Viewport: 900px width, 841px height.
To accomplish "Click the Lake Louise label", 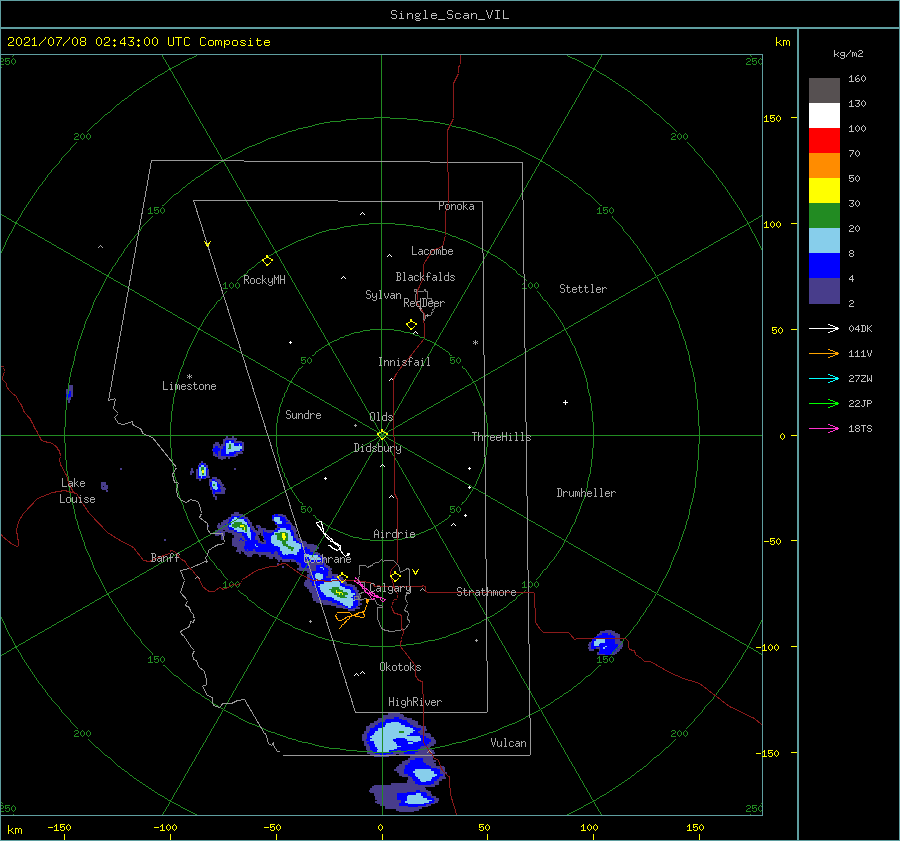I will (77, 491).
